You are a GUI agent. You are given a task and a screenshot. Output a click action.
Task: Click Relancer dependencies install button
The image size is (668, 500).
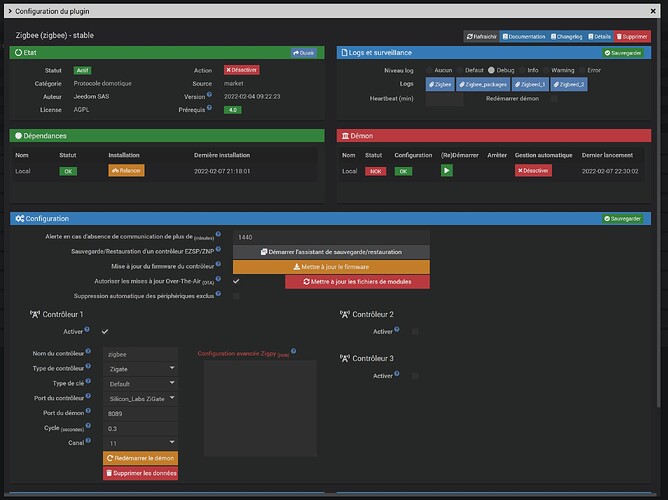coord(126,171)
